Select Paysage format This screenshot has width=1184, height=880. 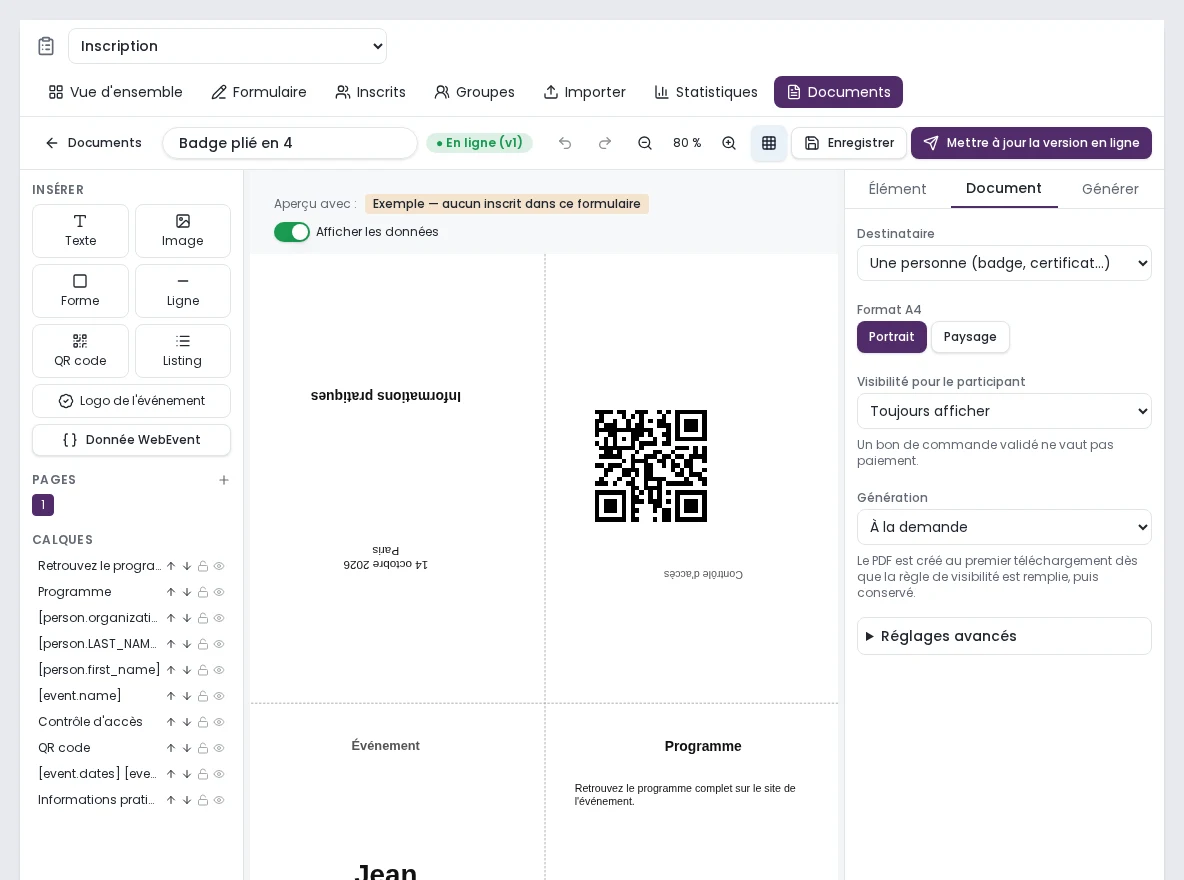[970, 337]
